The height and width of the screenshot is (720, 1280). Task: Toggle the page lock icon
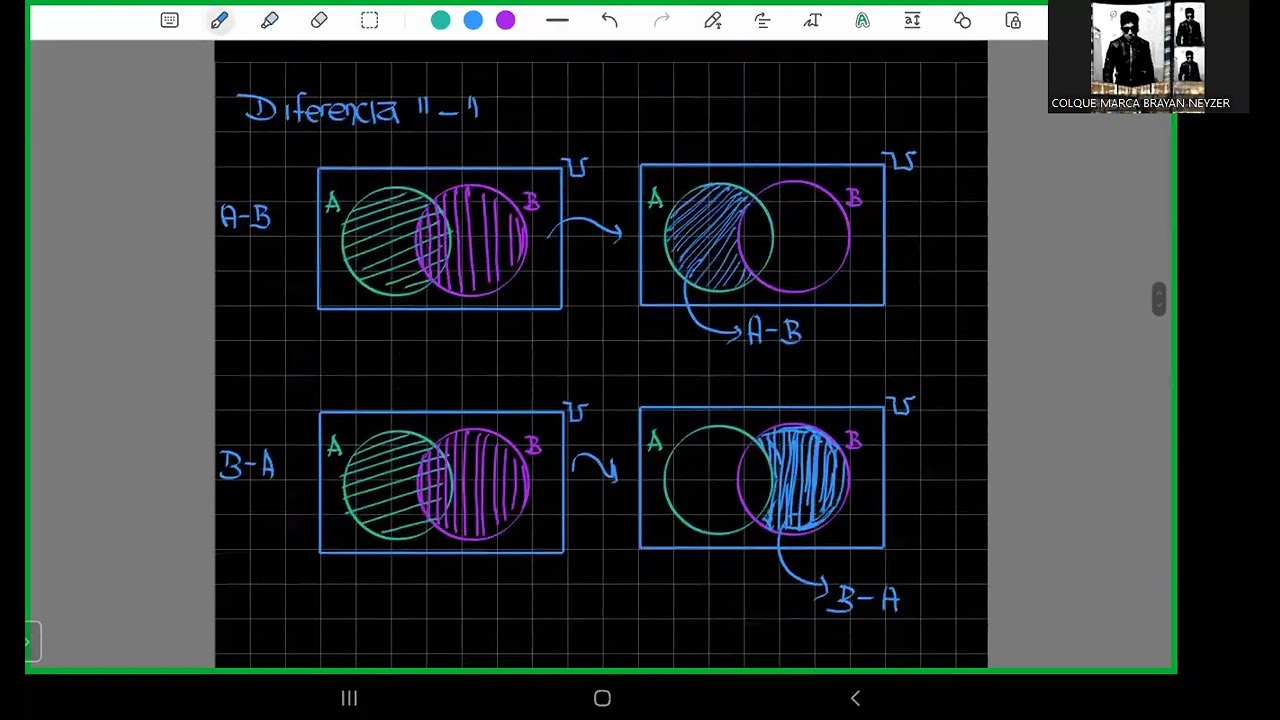(1013, 20)
